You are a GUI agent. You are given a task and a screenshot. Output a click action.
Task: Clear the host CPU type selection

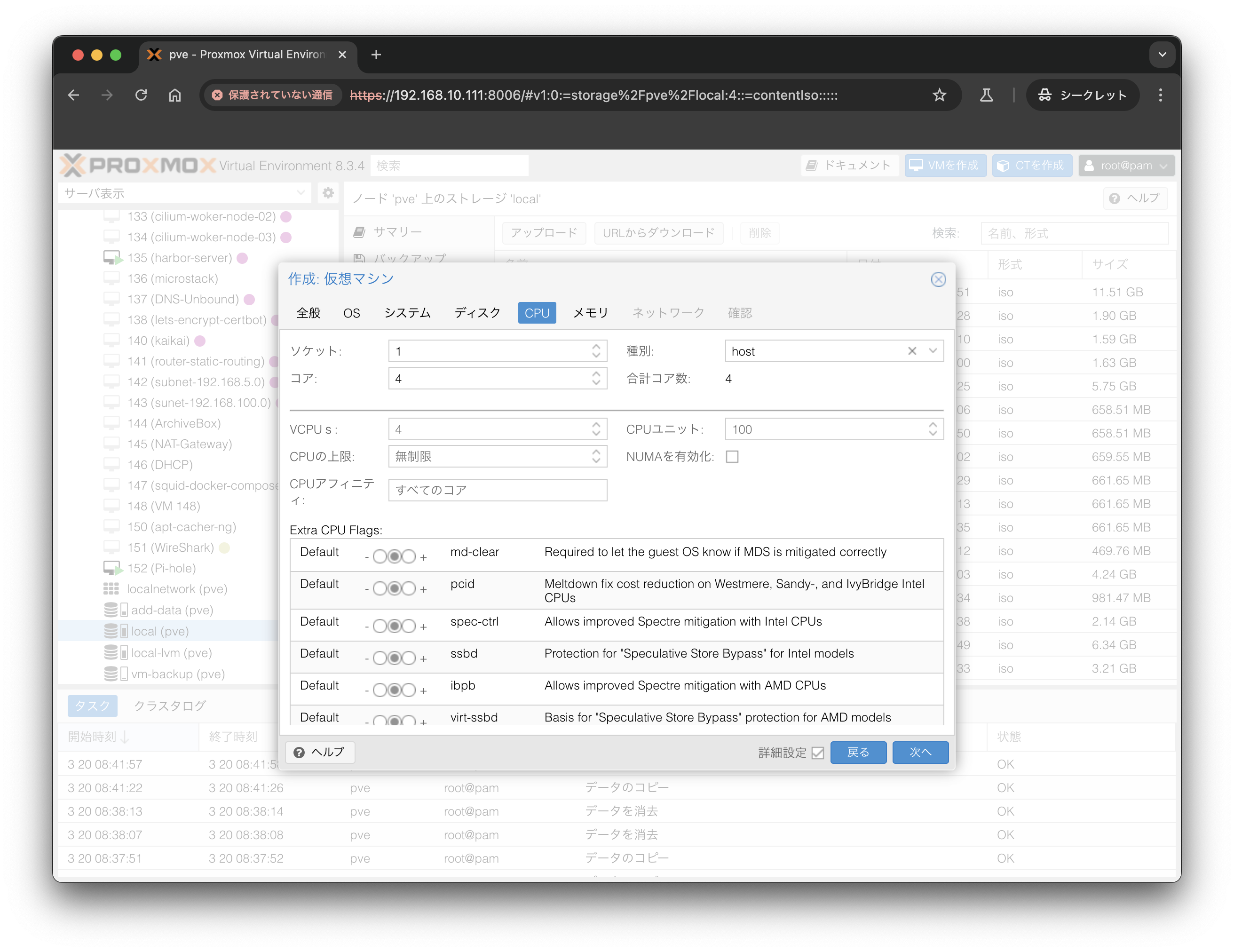point(911,351)
